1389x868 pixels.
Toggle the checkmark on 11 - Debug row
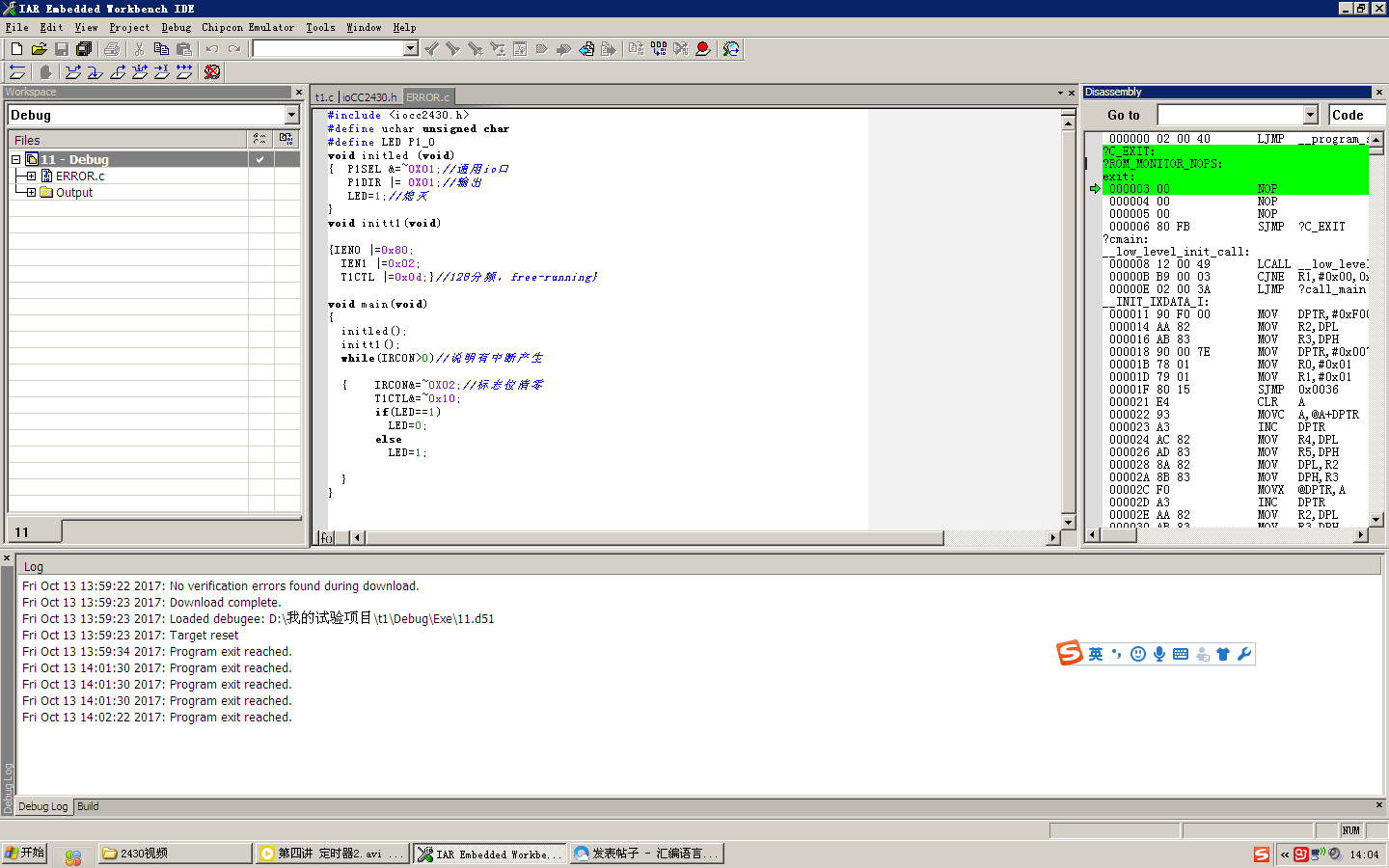(x=260, y=159)
